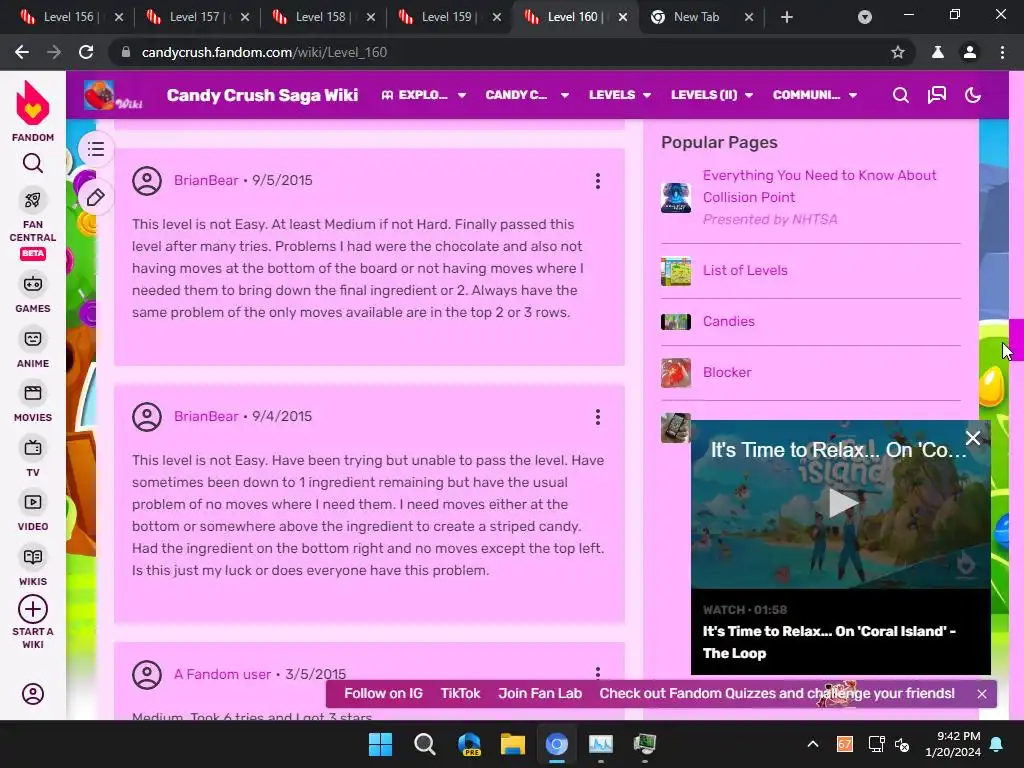Go back to previous page
This screenshot has height=768, width=1024.
pyautogui.click(x=22, y=52)
